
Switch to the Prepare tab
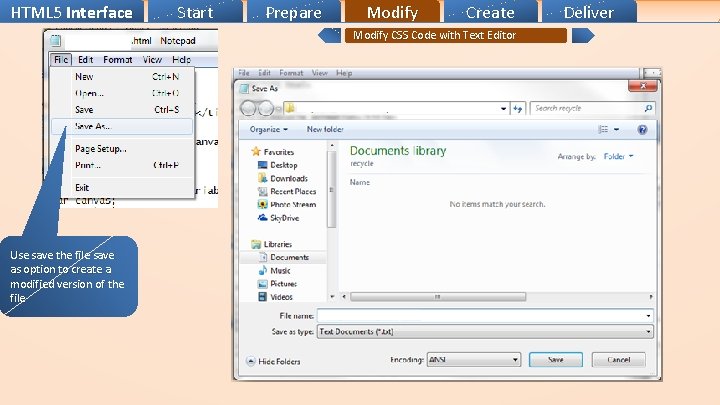(294, 11)
